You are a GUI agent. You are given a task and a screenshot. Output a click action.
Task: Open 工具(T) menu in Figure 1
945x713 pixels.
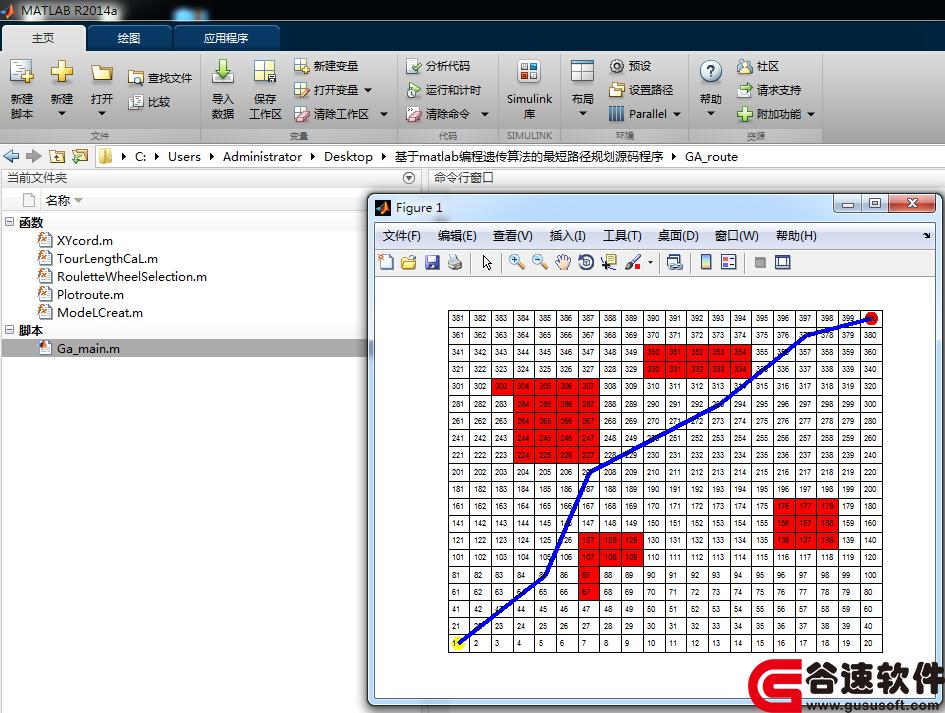pos(622,236)
